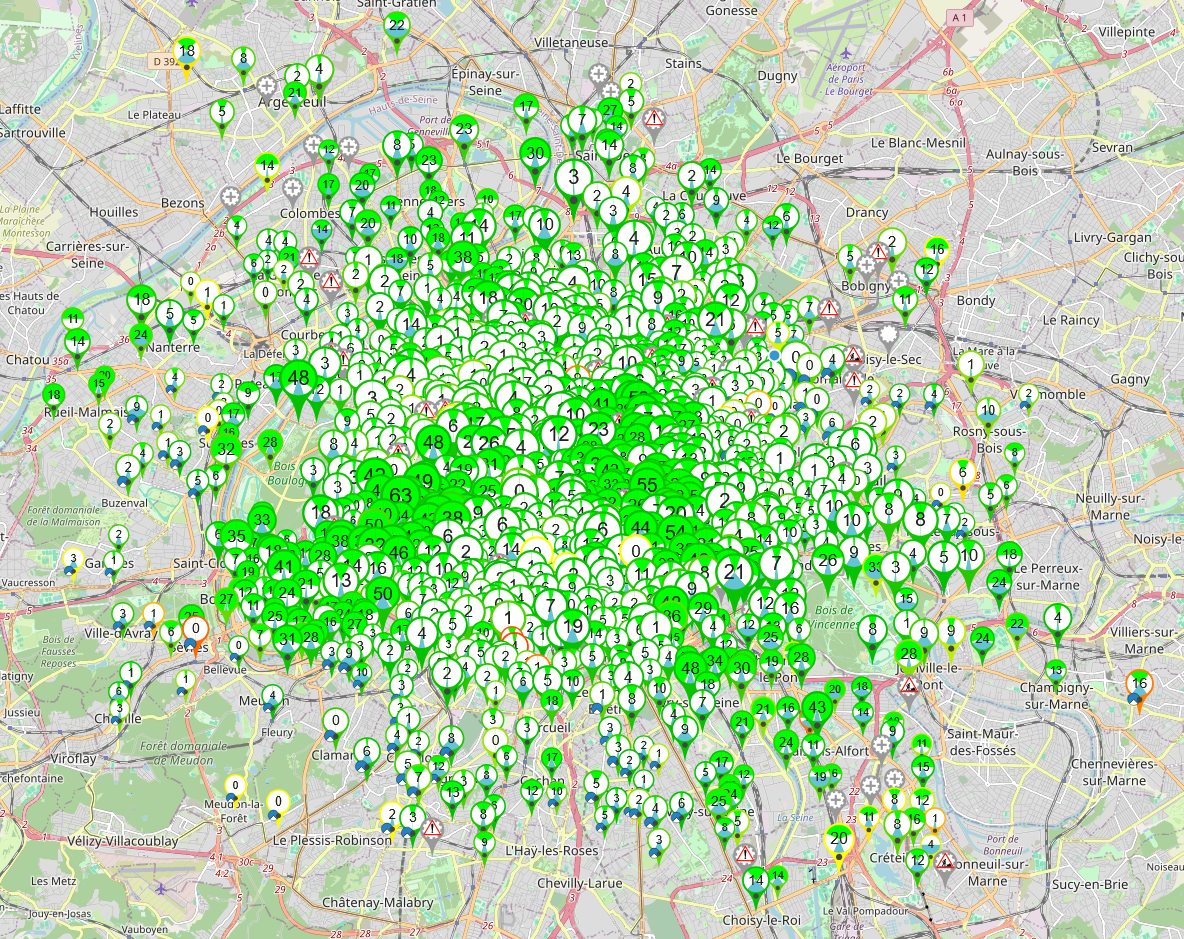1184x939 pixels.
Task: Select the roadwork warning marker at Bonneuil-sur-Marne
Action: [x=945, y=861]
